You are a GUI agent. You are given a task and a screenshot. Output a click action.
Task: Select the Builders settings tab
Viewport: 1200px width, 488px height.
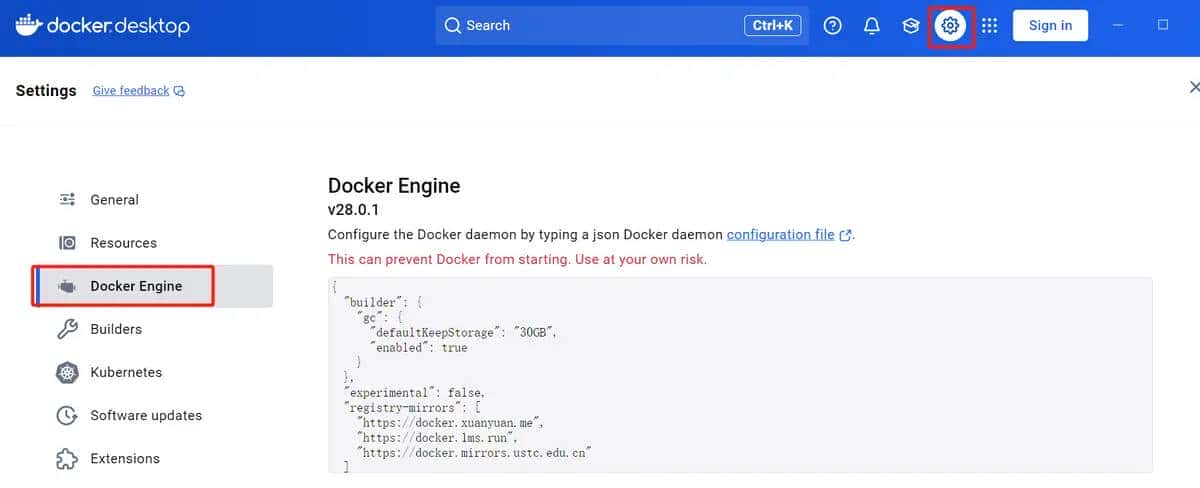pyautogui.click(x=152, y=329)
